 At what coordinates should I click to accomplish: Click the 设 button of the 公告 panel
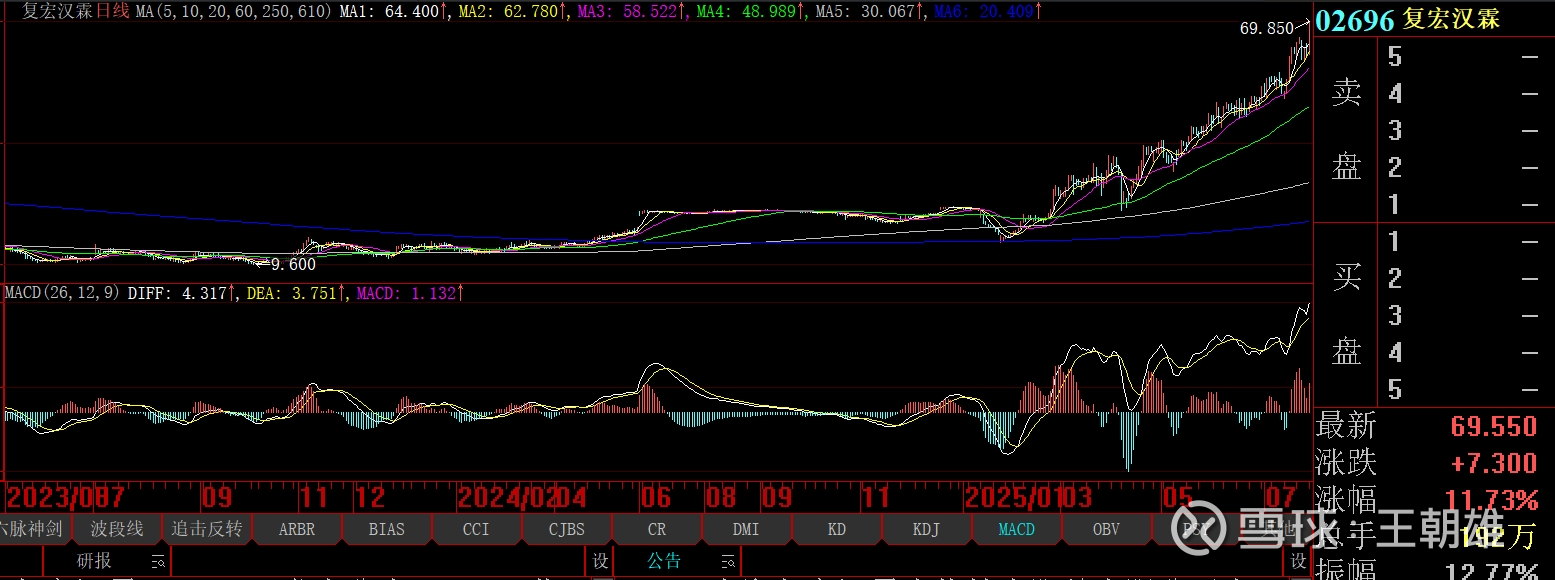tap(1297, 561)
